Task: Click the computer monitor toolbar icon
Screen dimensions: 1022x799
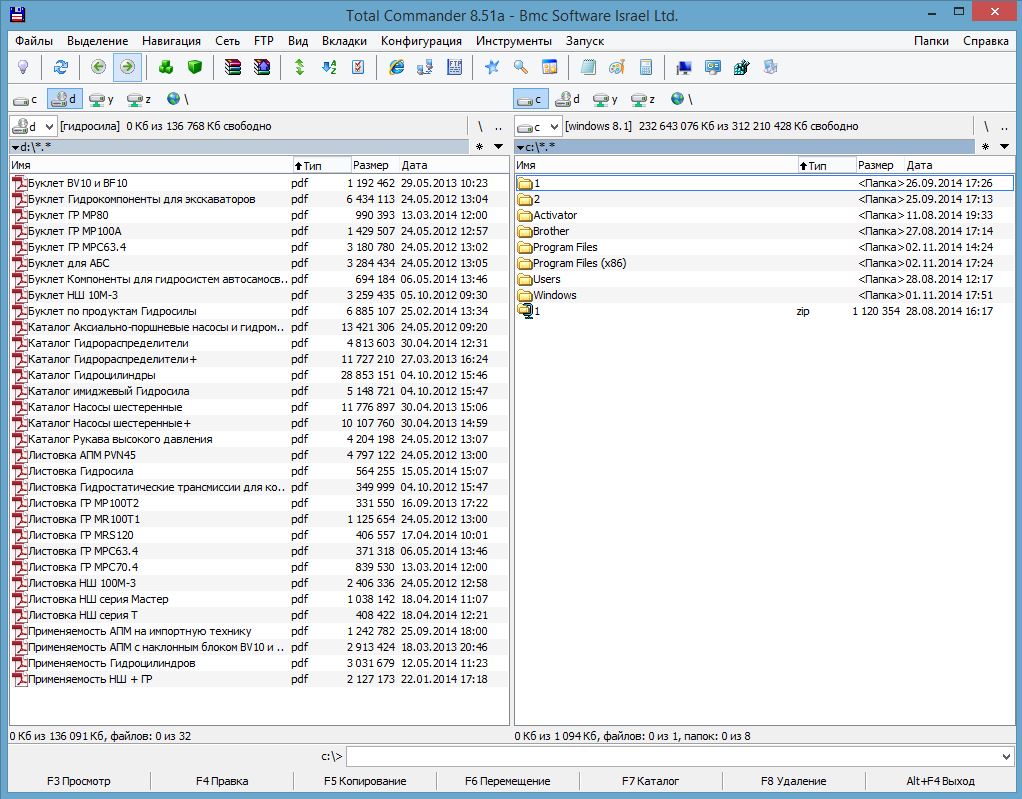Action: click(684, 67)
